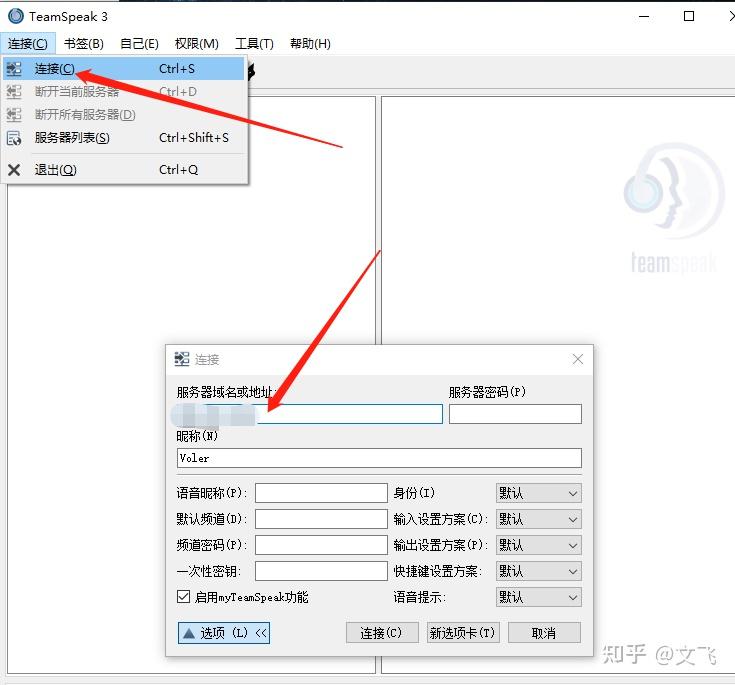This screenshot has width=735, height=685.
Task: Minimize the TeamSpeak 3 window
Action: click(644, 16)
